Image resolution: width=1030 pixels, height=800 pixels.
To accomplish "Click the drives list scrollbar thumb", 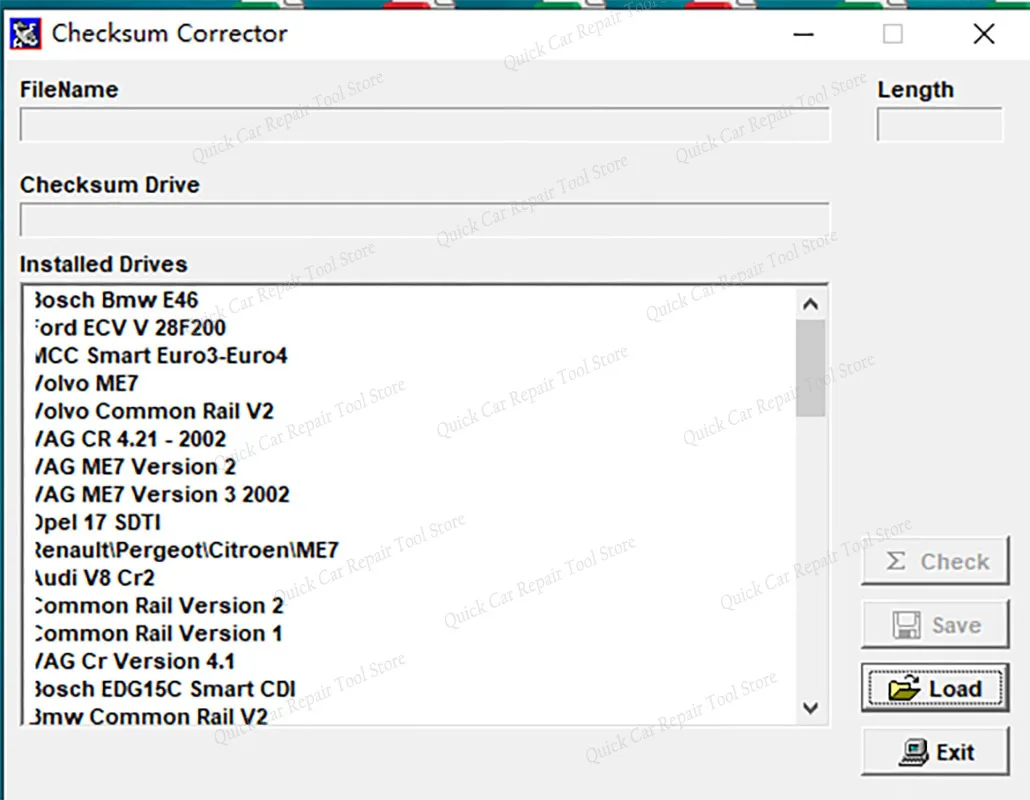I will (810, 368).
